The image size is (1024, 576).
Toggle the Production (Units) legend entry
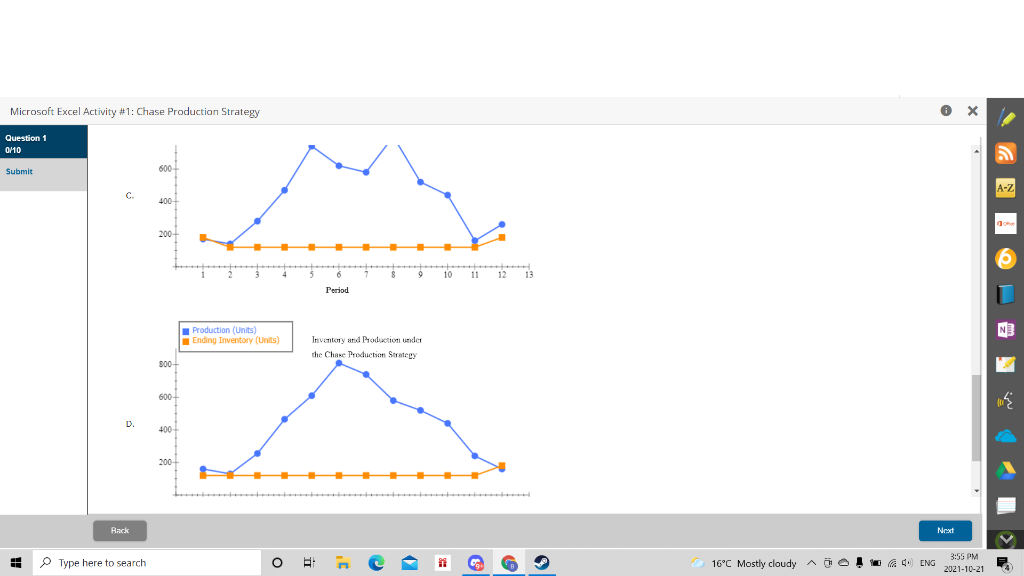[222, 330]
